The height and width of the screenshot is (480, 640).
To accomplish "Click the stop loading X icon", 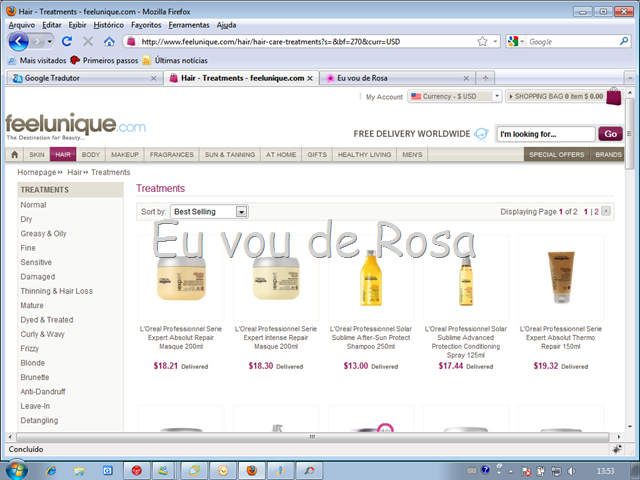I will (88, 41).
